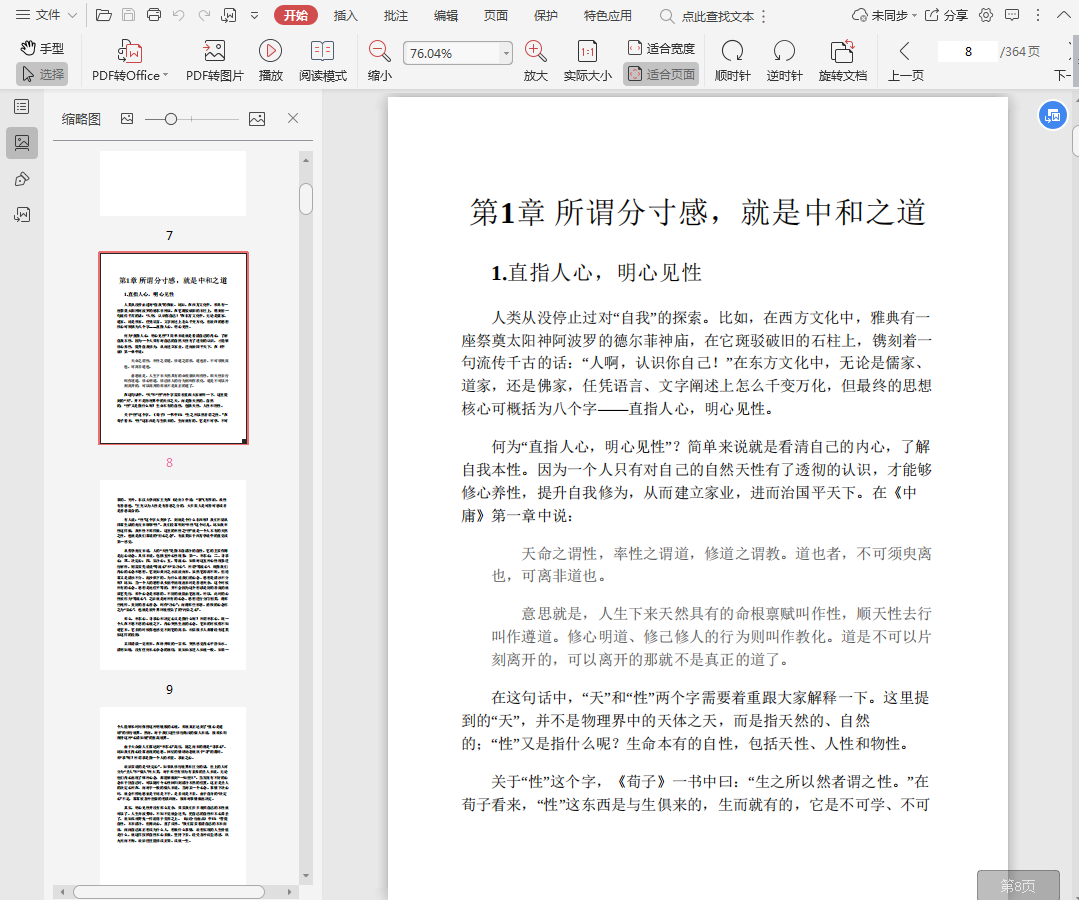
Task: Click the thumbnail panel scroll down arrow
Action: 306,876
